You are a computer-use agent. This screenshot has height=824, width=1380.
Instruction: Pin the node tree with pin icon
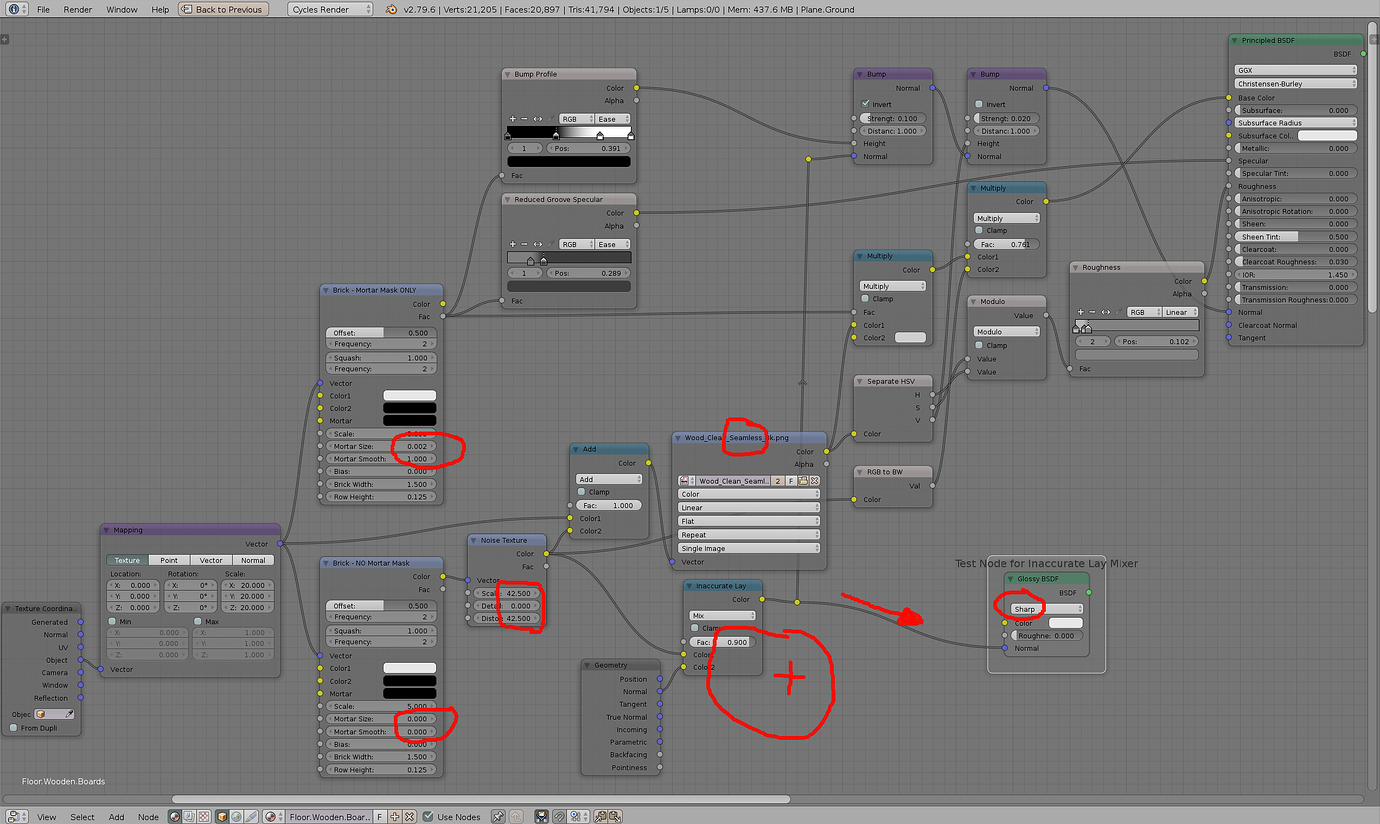[x=499, y=816]
